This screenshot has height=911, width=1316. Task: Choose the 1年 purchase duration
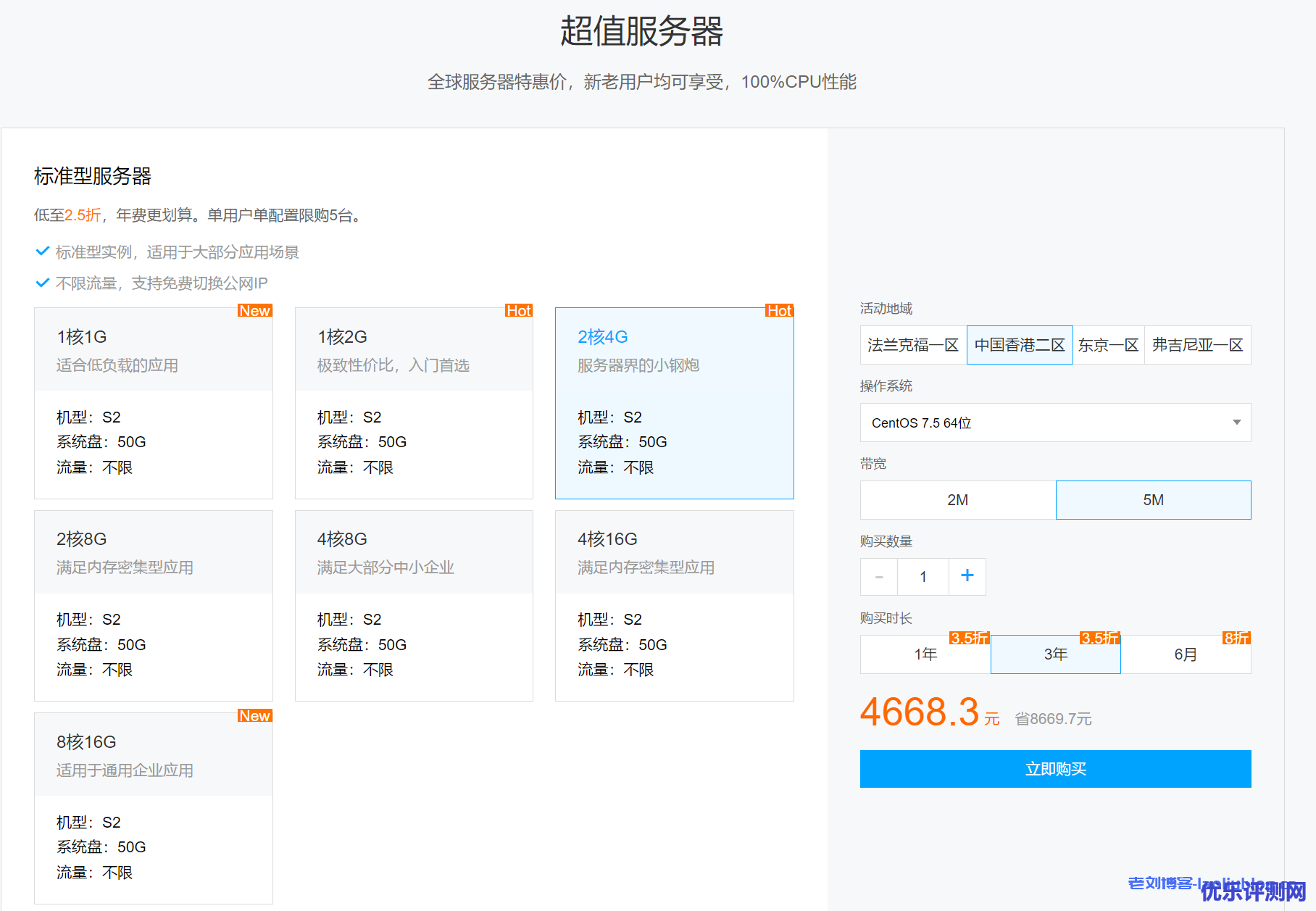(x=925, y=654)
